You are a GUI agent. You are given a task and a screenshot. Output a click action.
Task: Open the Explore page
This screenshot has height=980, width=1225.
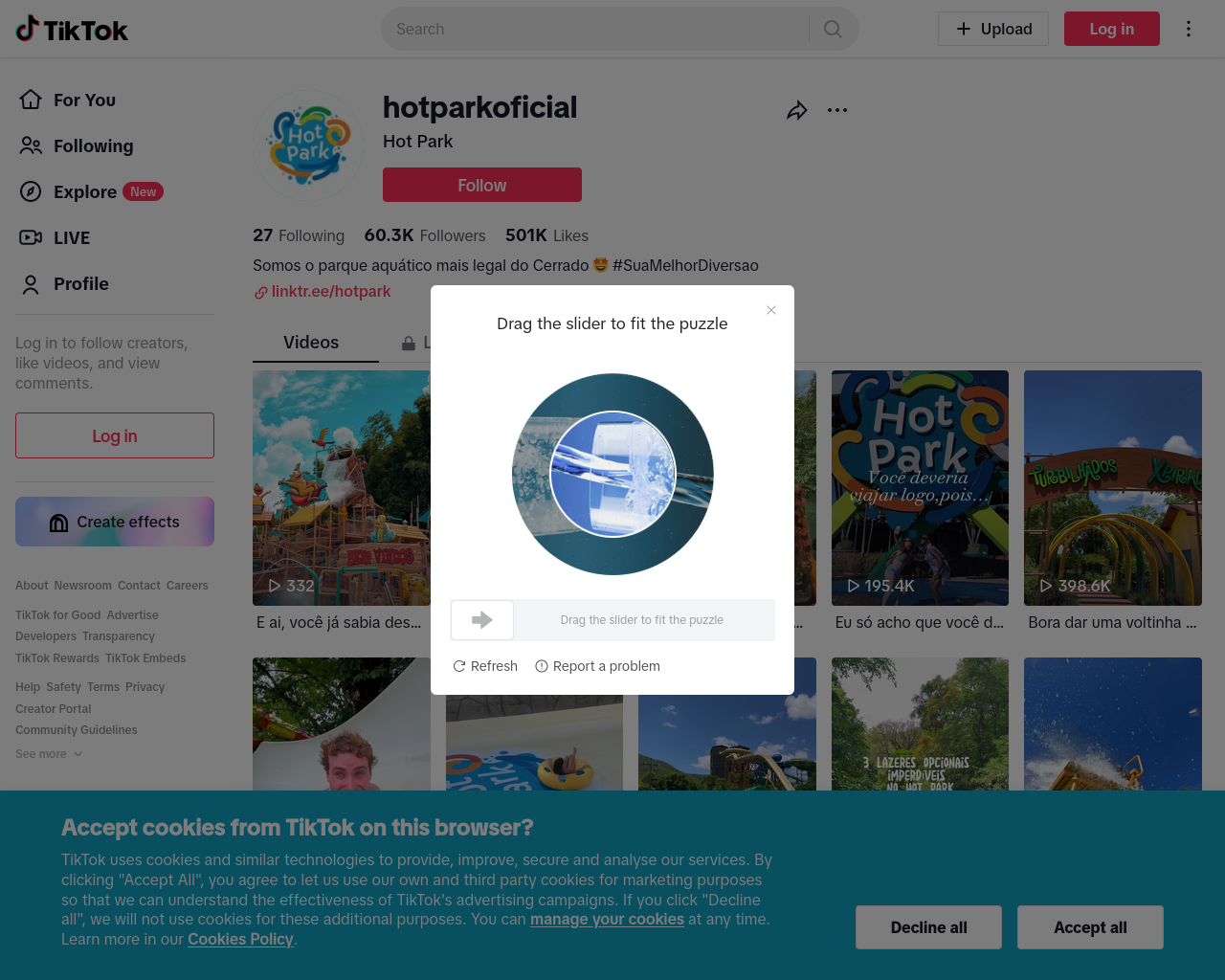91,191
